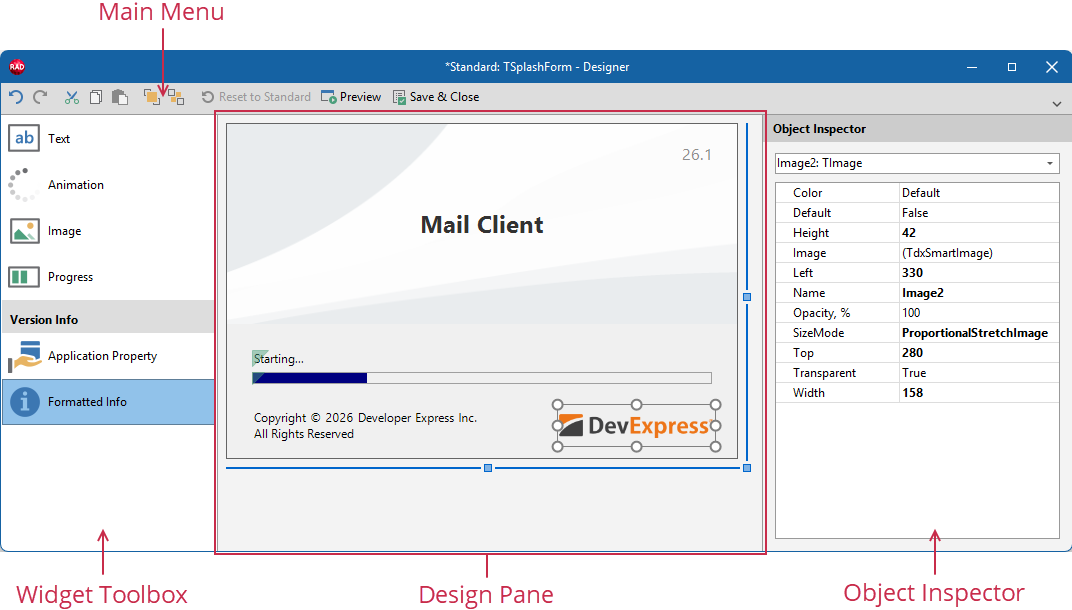Click the Width value 158
The width and height of the screenshot is (1072, 610).
(x=978, y=393)
